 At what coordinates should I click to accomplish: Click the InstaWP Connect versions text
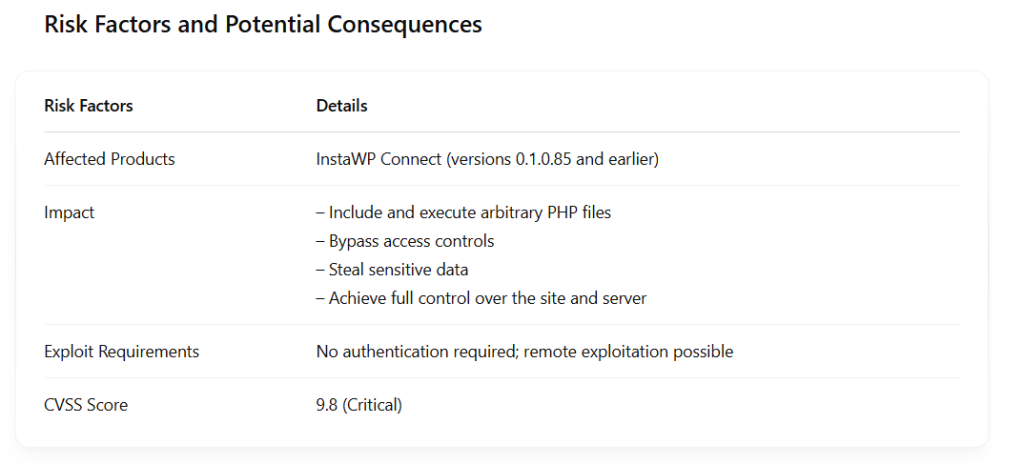click(x=487, y=159)
